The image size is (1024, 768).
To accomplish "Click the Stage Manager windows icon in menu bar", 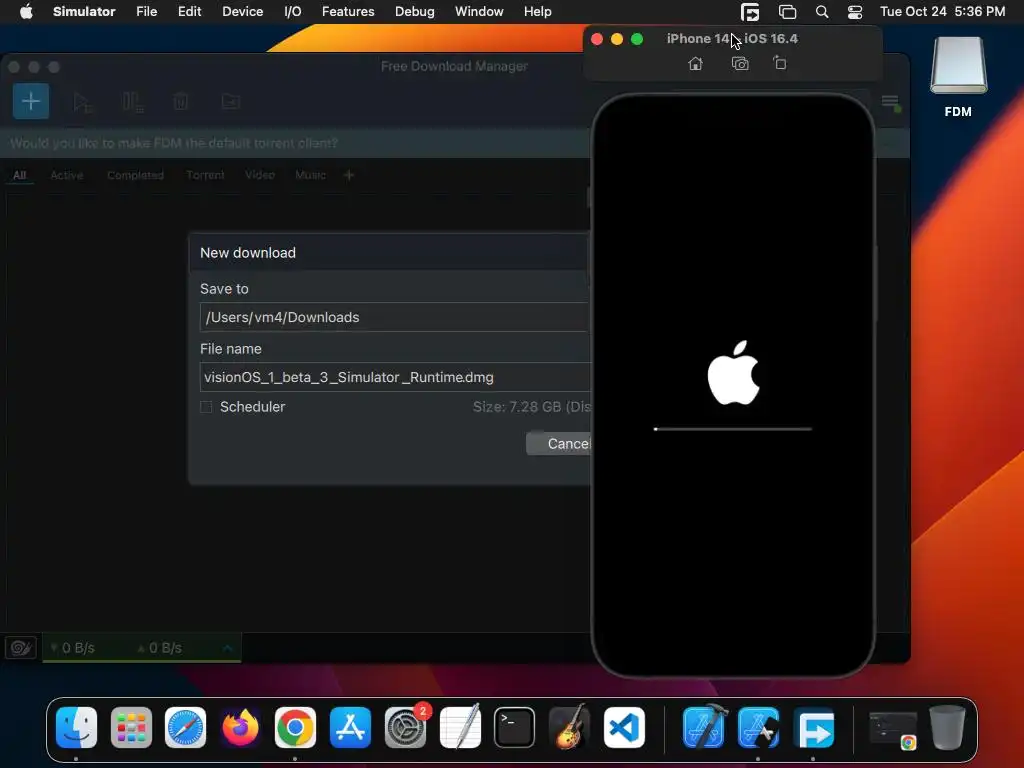I will tap(788, 12).
